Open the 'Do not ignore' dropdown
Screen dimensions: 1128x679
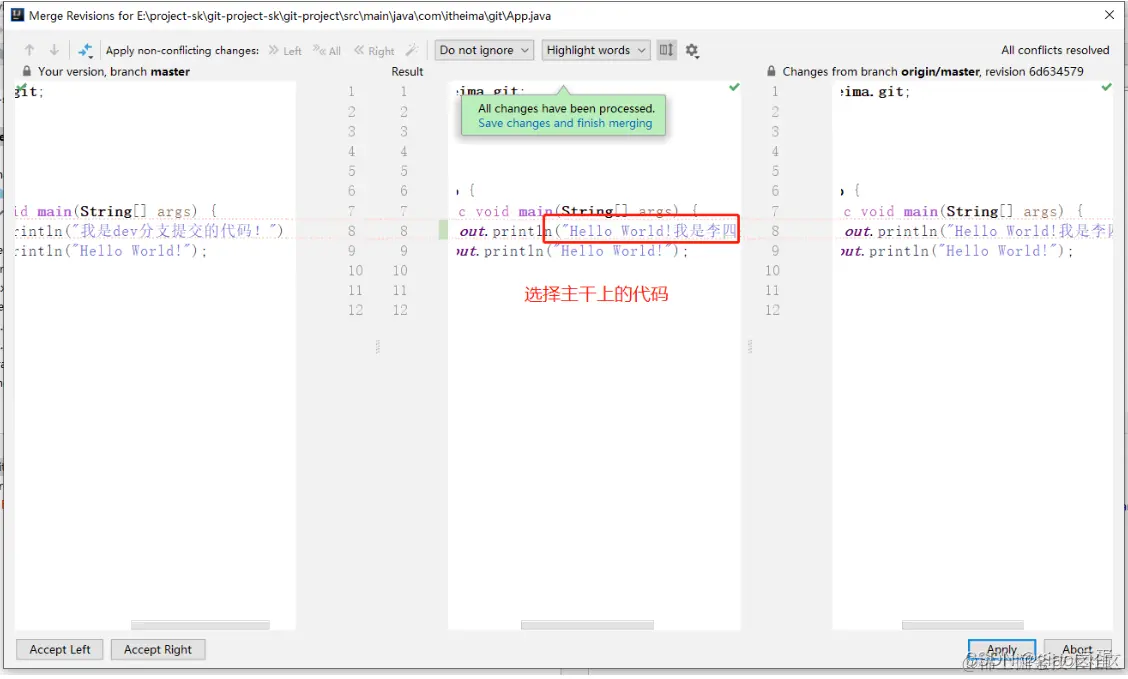[x=484, y=50]
